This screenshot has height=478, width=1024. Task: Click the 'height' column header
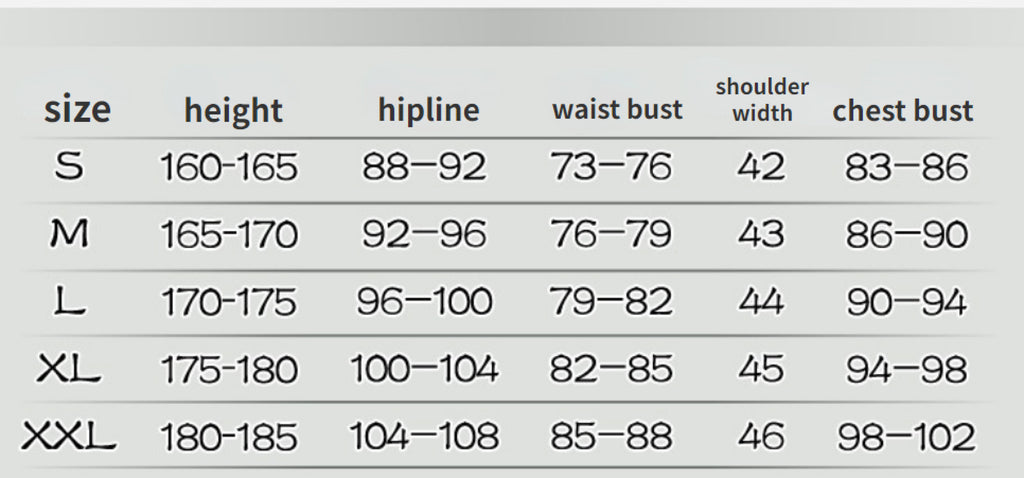coord(233,110)
